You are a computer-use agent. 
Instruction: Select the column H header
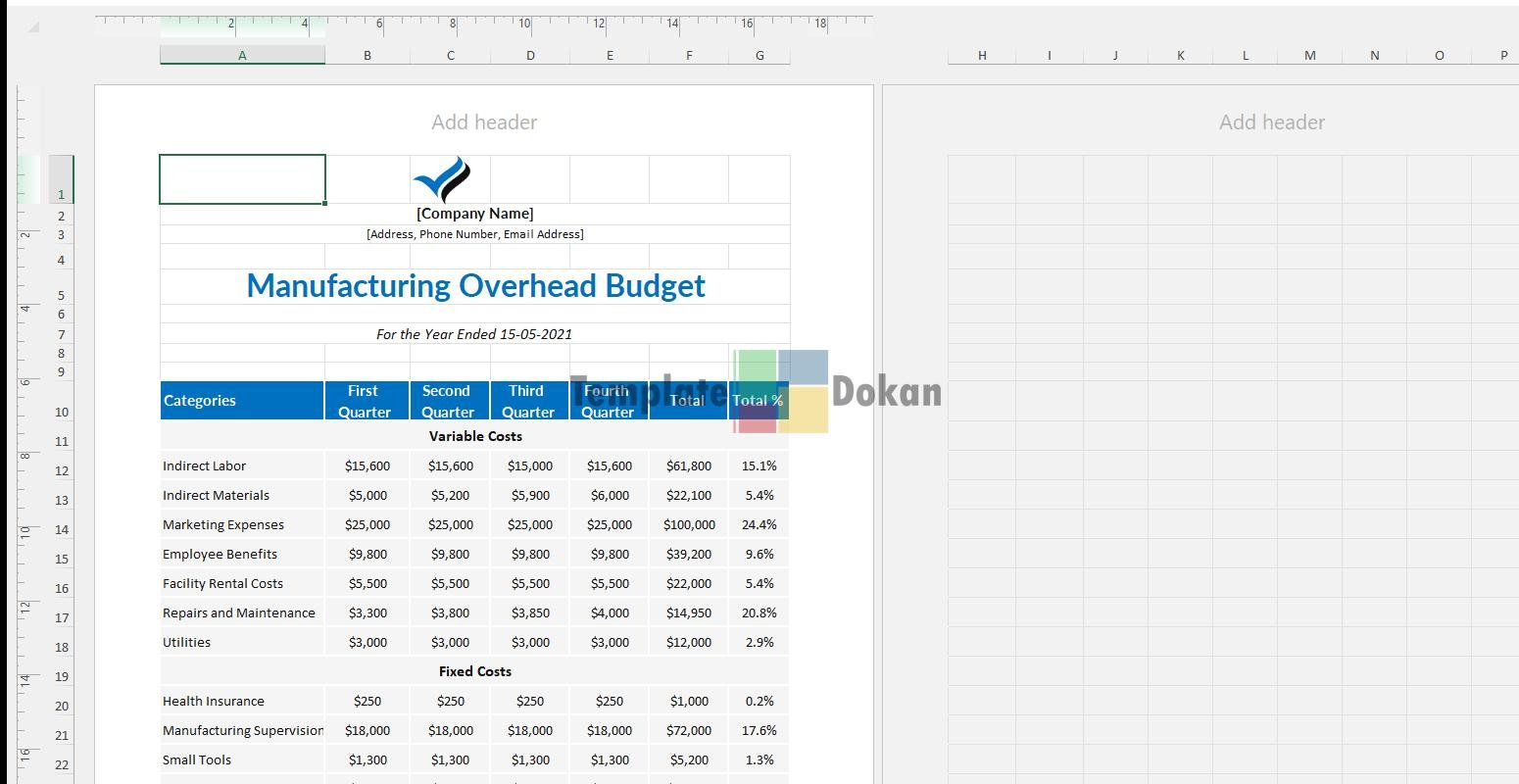point(982,56)
